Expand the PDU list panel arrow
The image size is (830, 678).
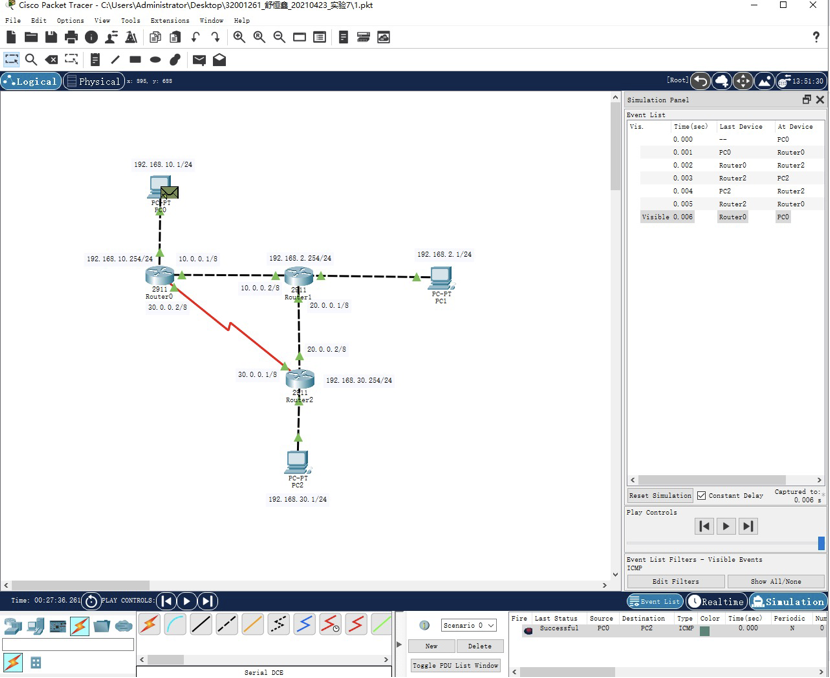[399, 644]
